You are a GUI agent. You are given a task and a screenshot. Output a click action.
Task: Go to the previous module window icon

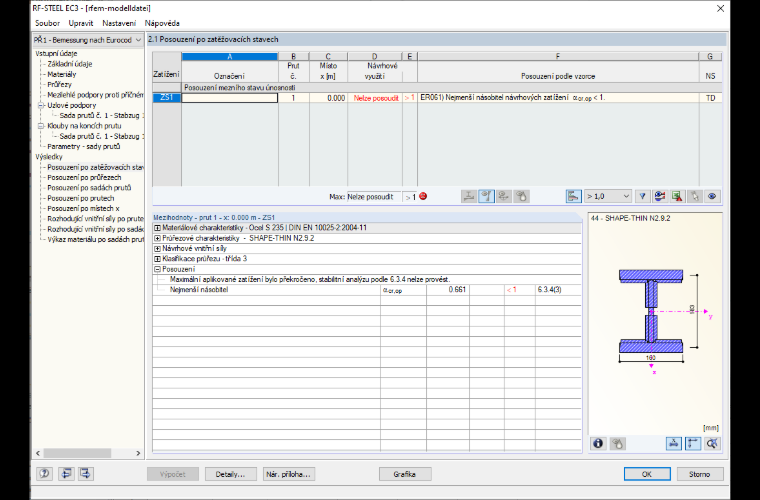pyautogui.click(x=66, y=474)
